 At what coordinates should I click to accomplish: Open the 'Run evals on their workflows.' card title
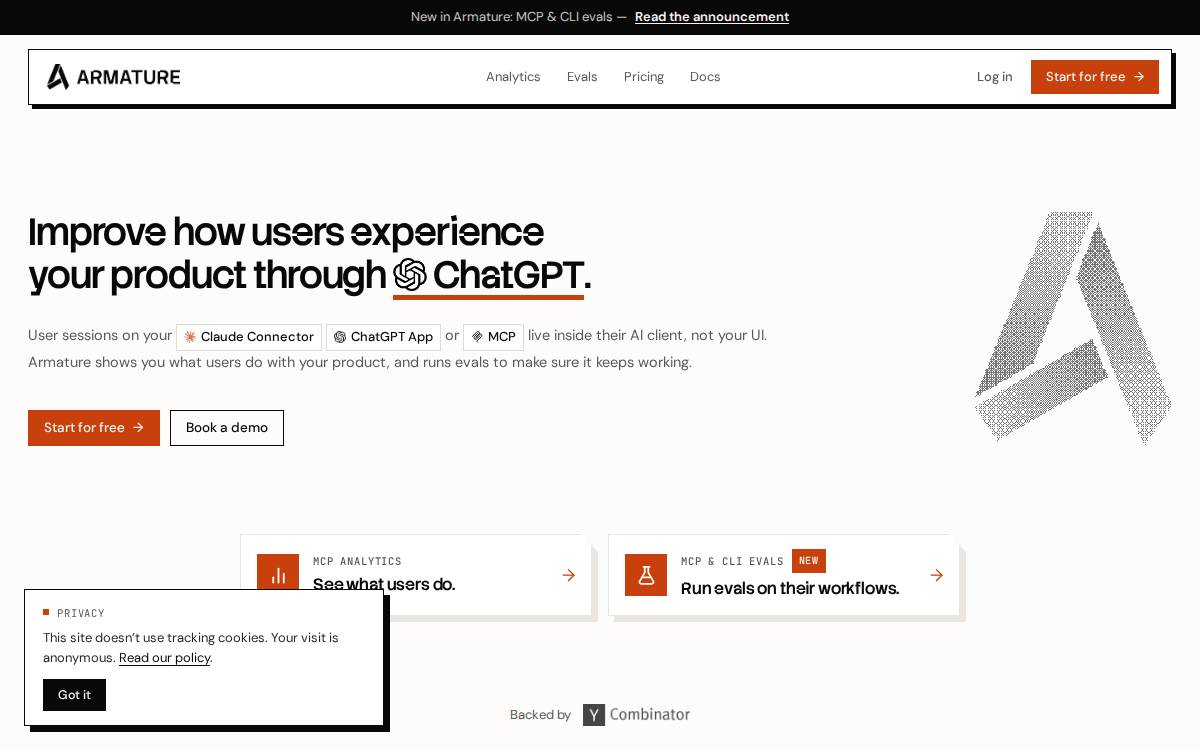(x=790, y=588)
